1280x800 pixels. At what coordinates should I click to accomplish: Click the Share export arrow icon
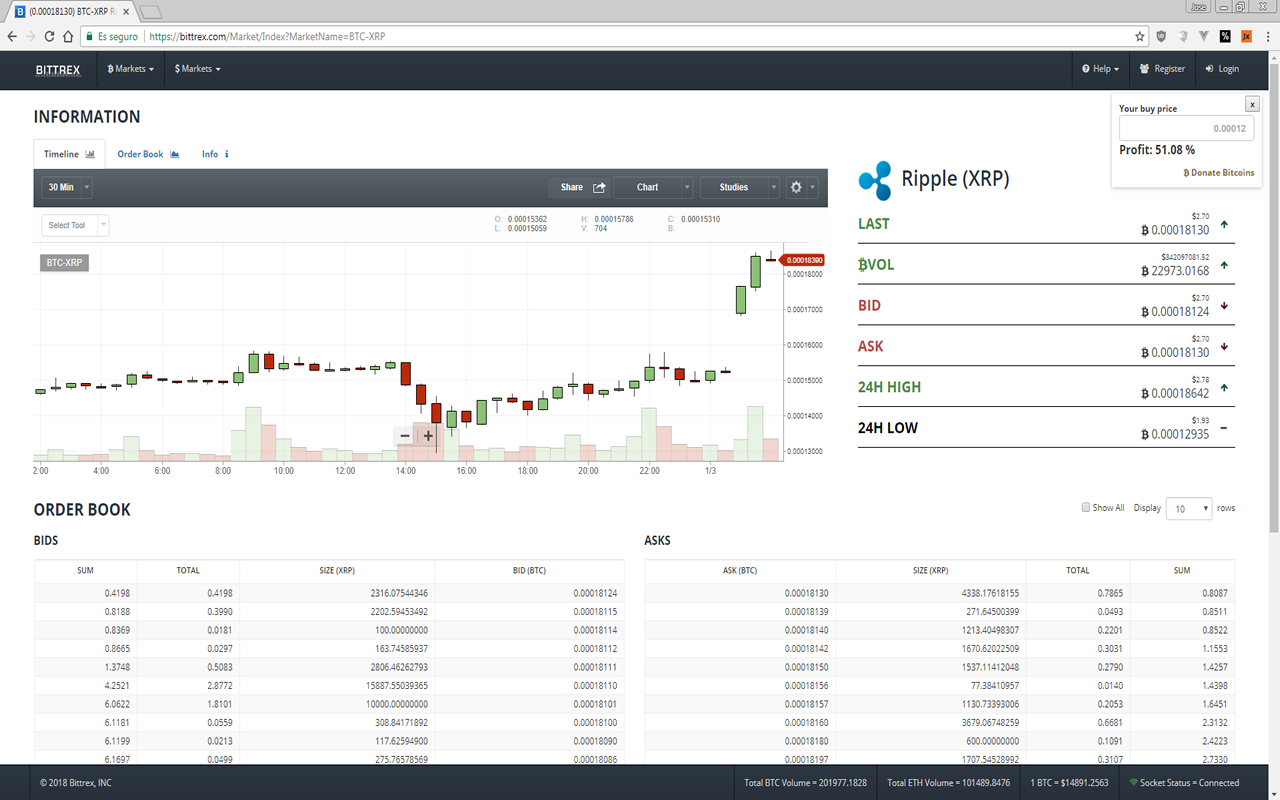coord(600,187)
